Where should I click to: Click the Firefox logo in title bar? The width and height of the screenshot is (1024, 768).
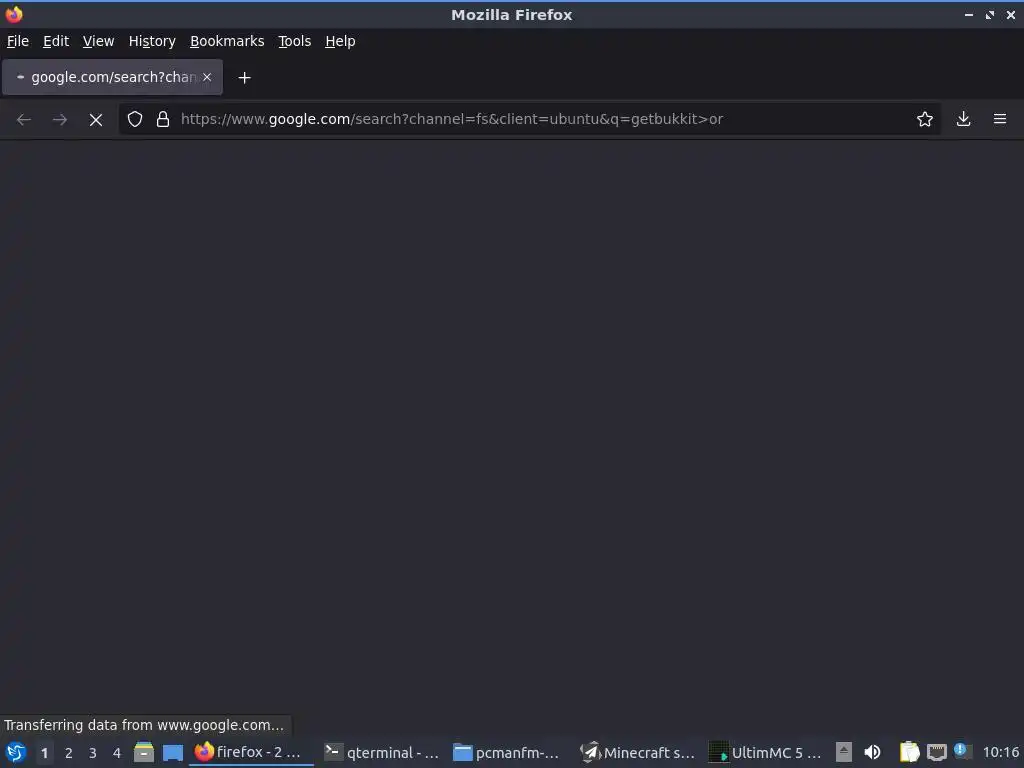coord(14,14)
